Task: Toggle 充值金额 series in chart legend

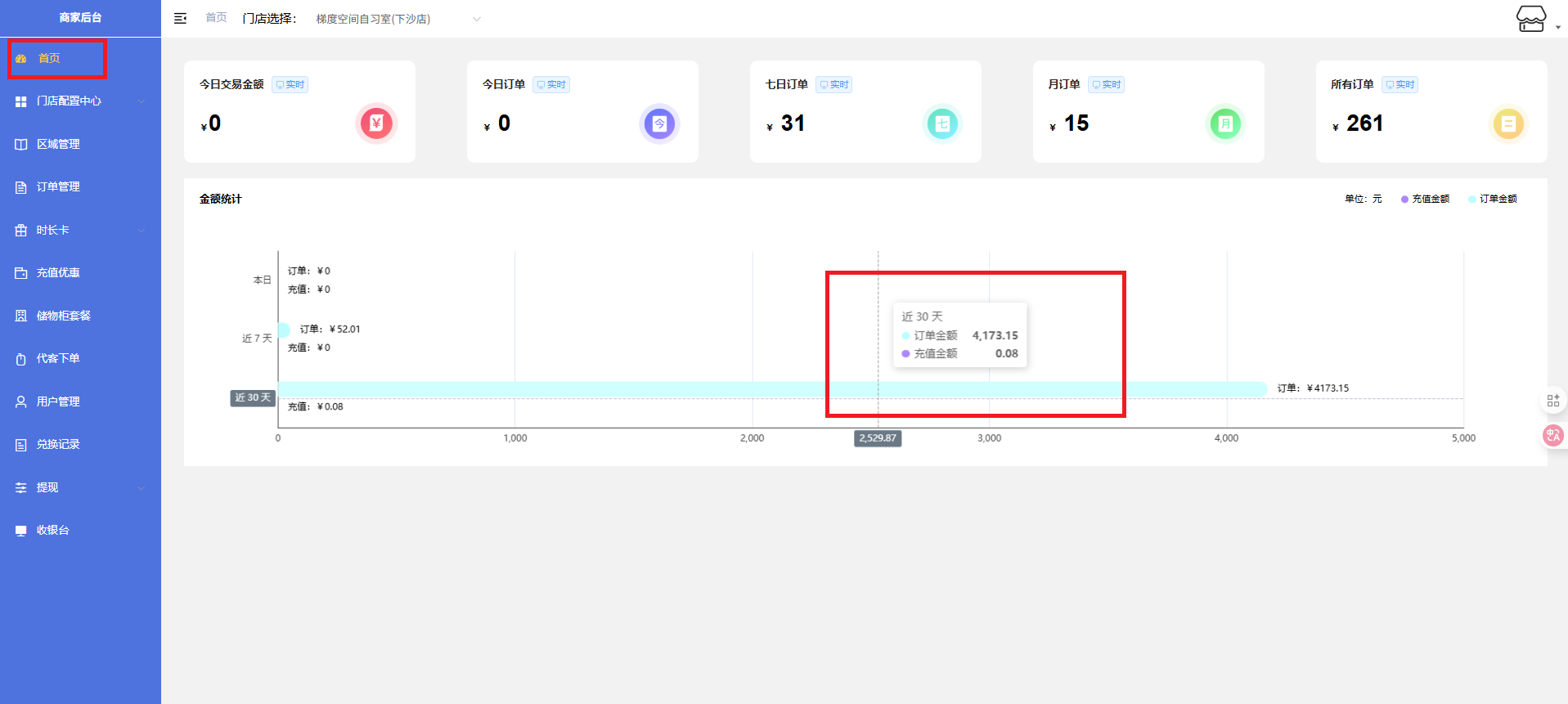Action: [1425, 199]
